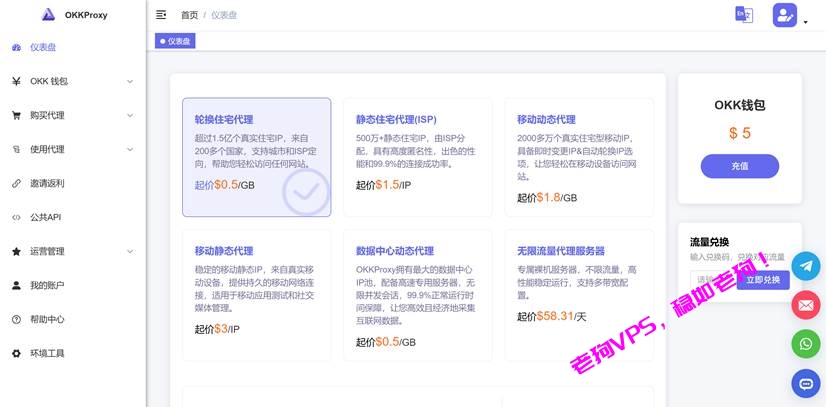Open the user avatar icon
The width and height of the screenshot is (826, 407).
tap(784, 15)
